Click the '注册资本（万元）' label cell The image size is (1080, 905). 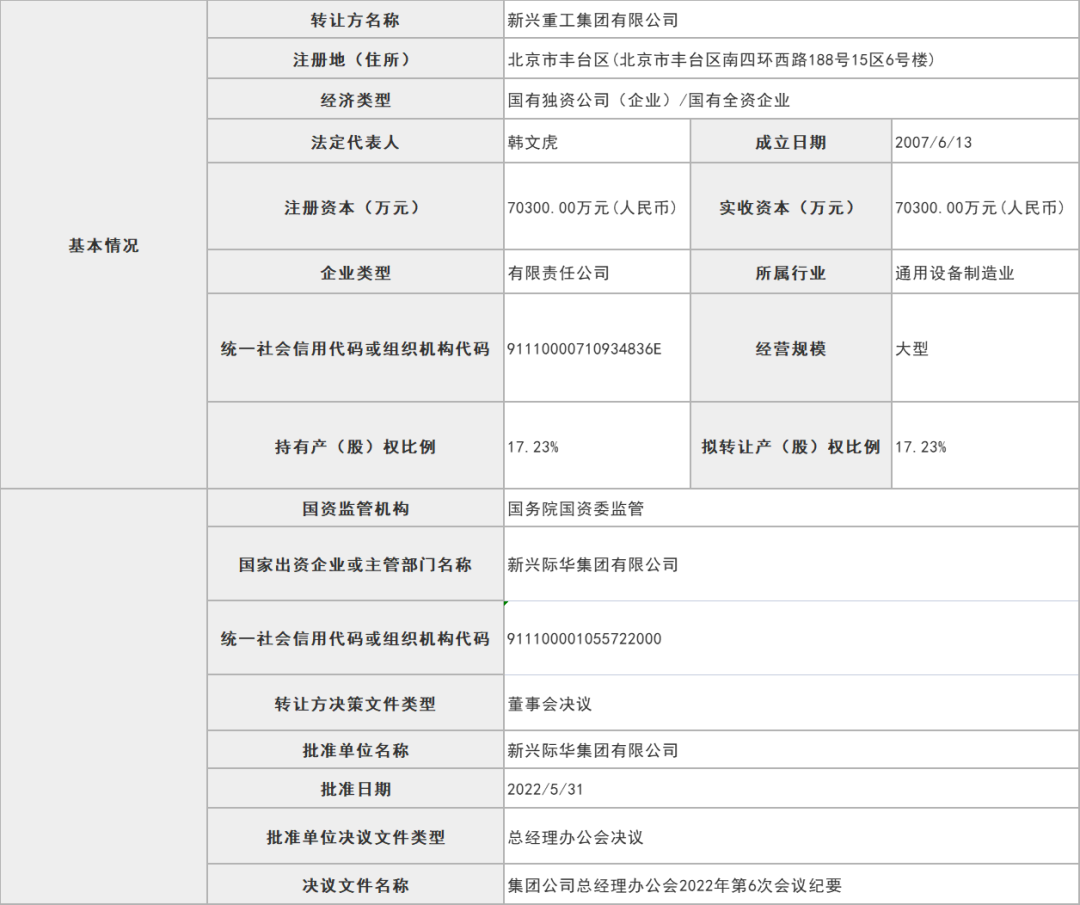pyautogui.click(x=355, y=207)
